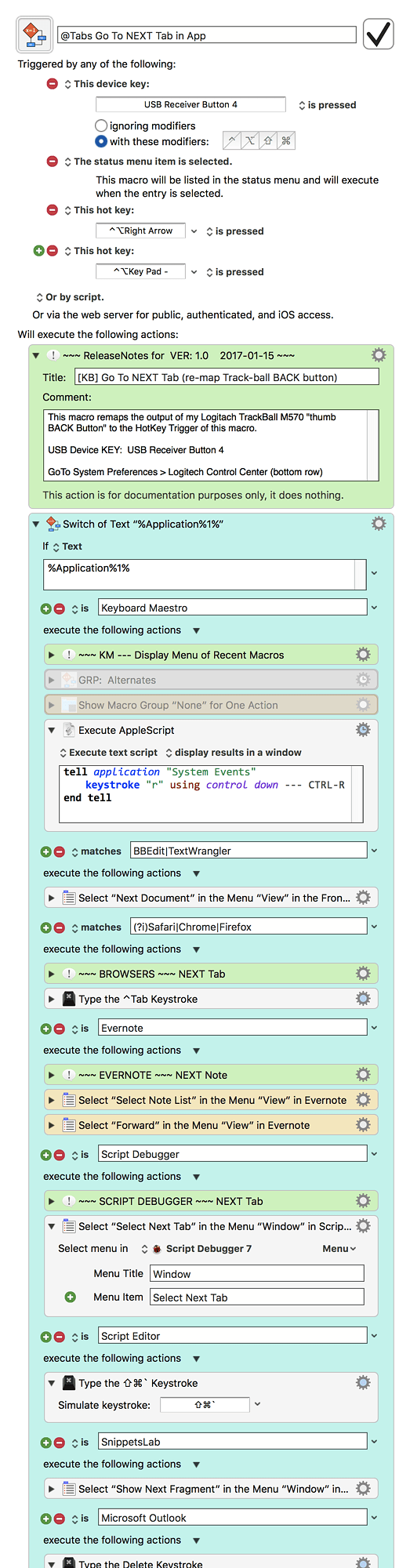This screenshot has height=1568, width=410.
Task: Open gear menu for SCRIPT DEBUGGER NEXT Tab comment
Action: click(363, 1201)
